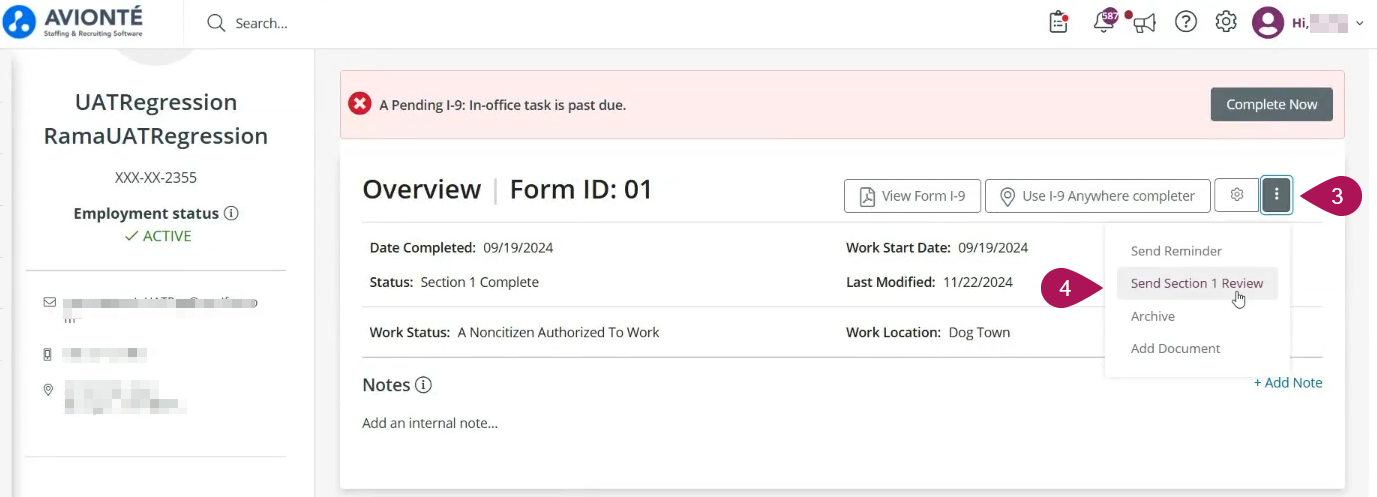Select Add Document menu item

pos(1175,349)
